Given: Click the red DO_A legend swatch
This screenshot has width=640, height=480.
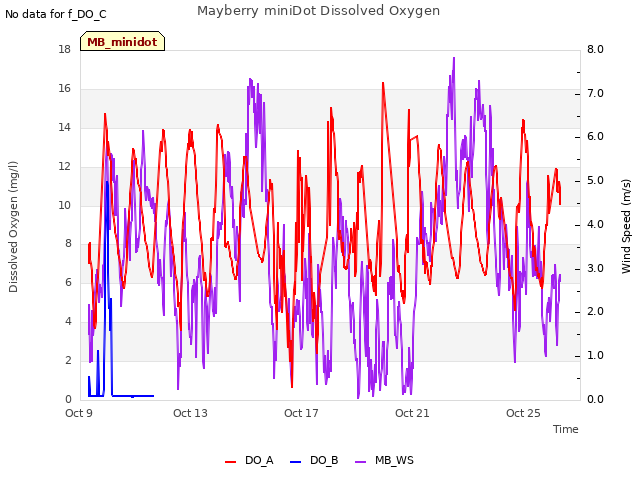Looking at the screenshot, I should (x=231, y=462).
